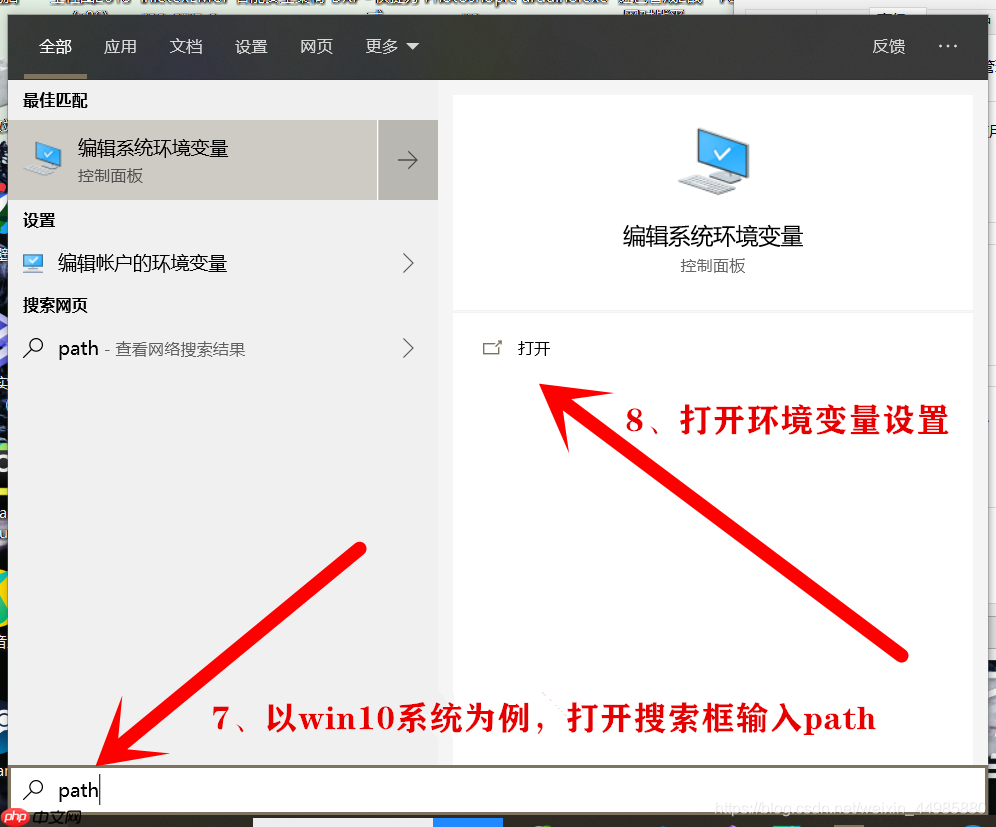Click the 编辑帐户的环境变量 settings icon
Viewport: 996px width, 827px height.
34,263
